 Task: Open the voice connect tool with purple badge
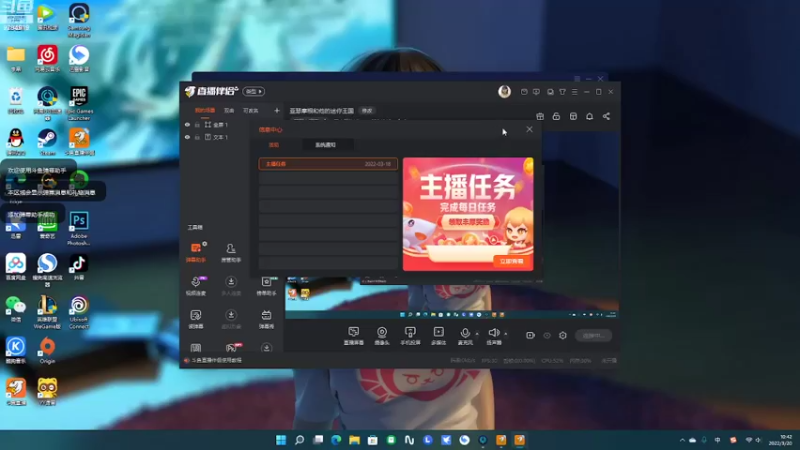tap(196, 286)
